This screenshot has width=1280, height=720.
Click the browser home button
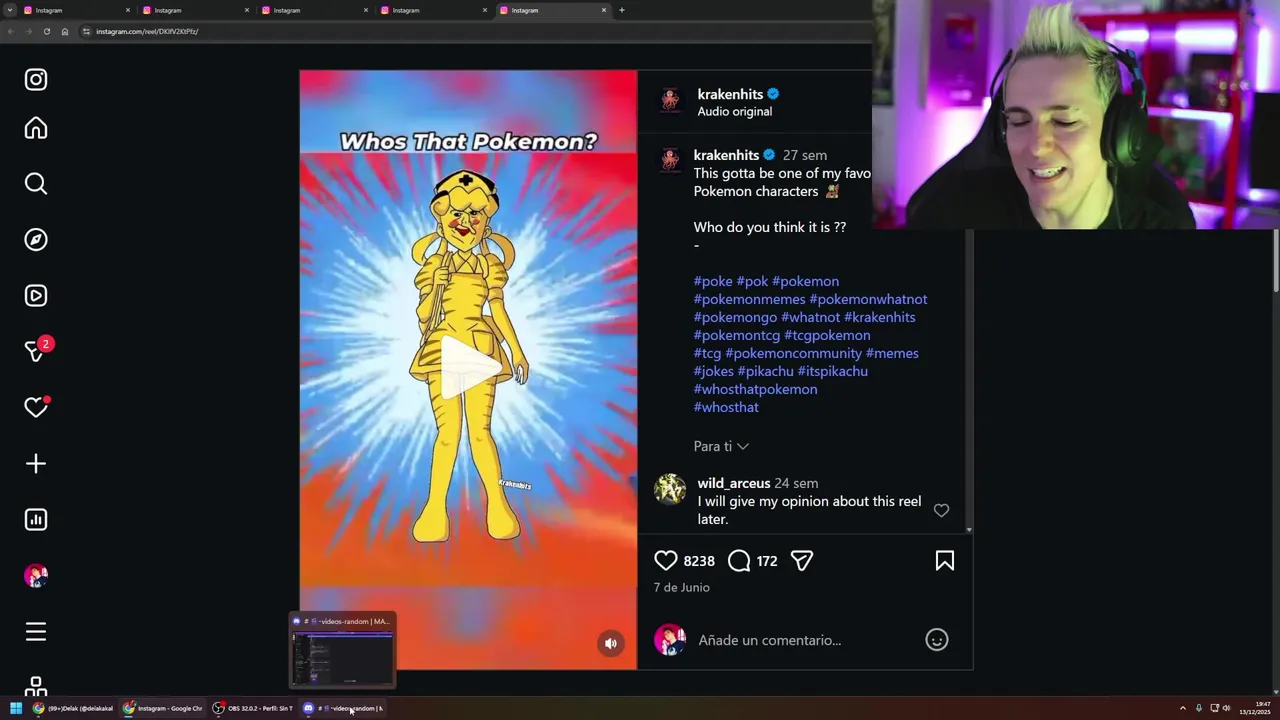tap(65, 31)
